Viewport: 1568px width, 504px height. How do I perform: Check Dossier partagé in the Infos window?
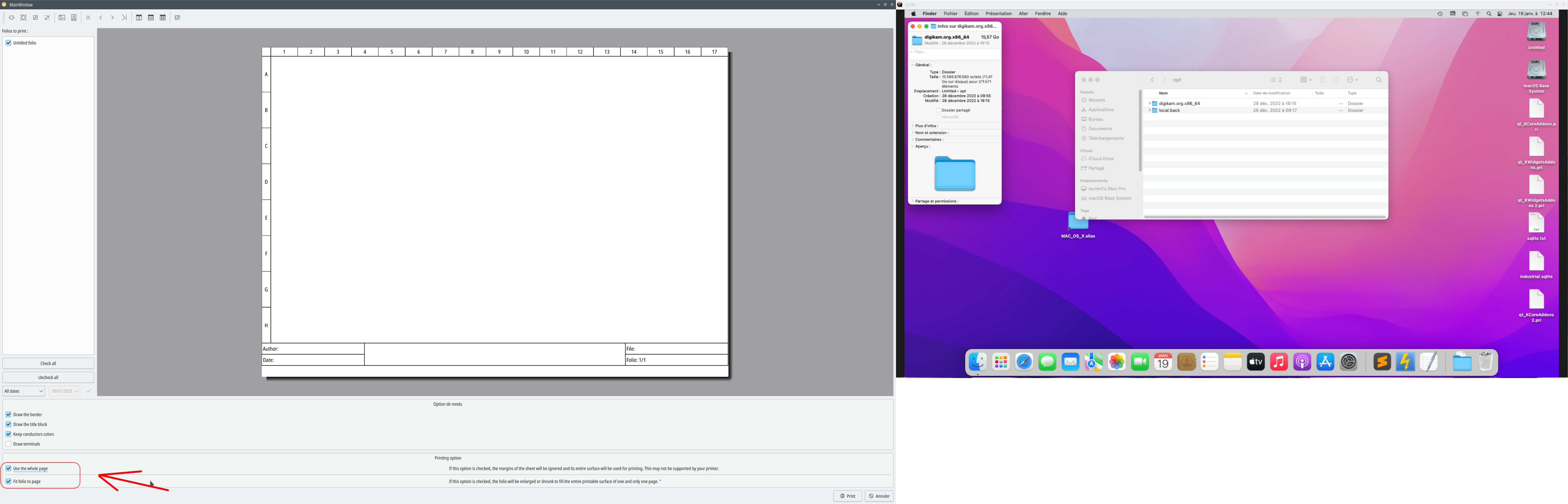click(x=939, y=110)
